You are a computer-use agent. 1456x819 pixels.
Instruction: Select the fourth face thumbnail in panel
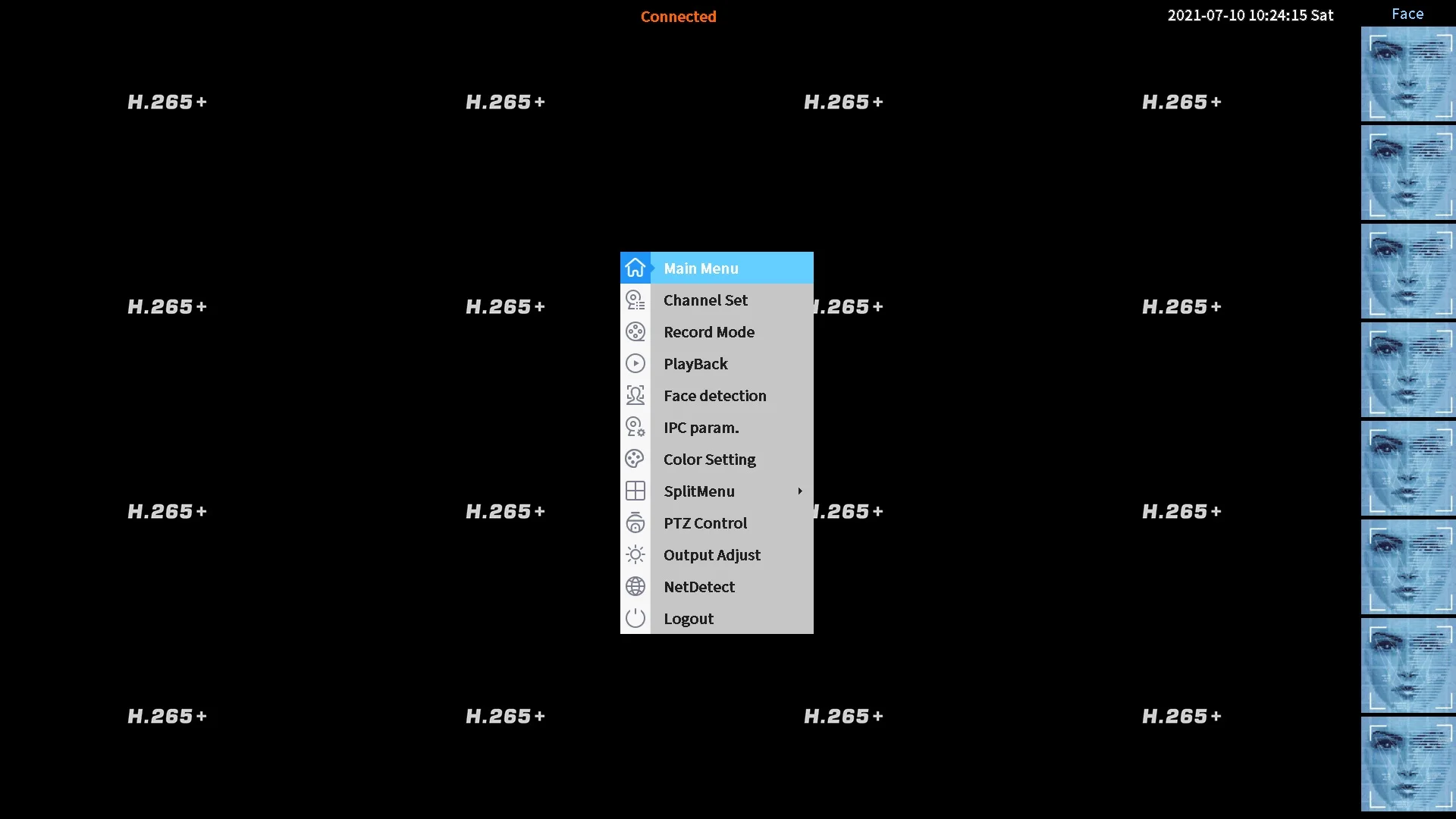pos(1410,371)
